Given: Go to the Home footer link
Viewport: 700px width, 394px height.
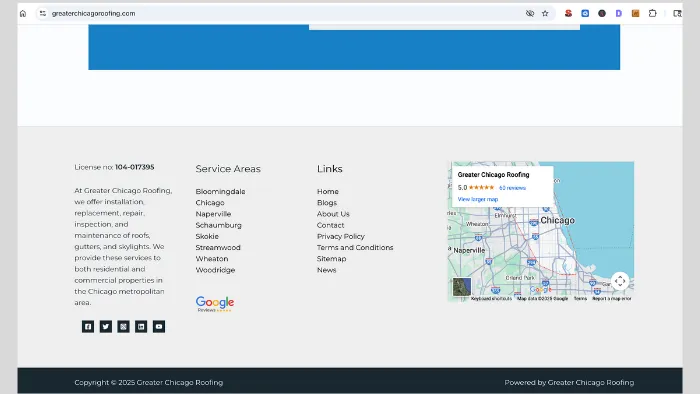Looking at the screenshot, I should 328,191.
